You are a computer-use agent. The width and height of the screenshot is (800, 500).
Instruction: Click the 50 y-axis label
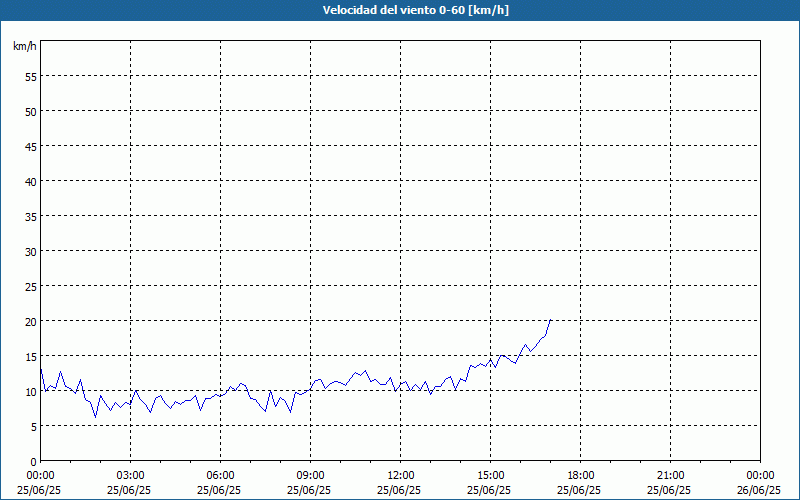[x=31, y=112]
